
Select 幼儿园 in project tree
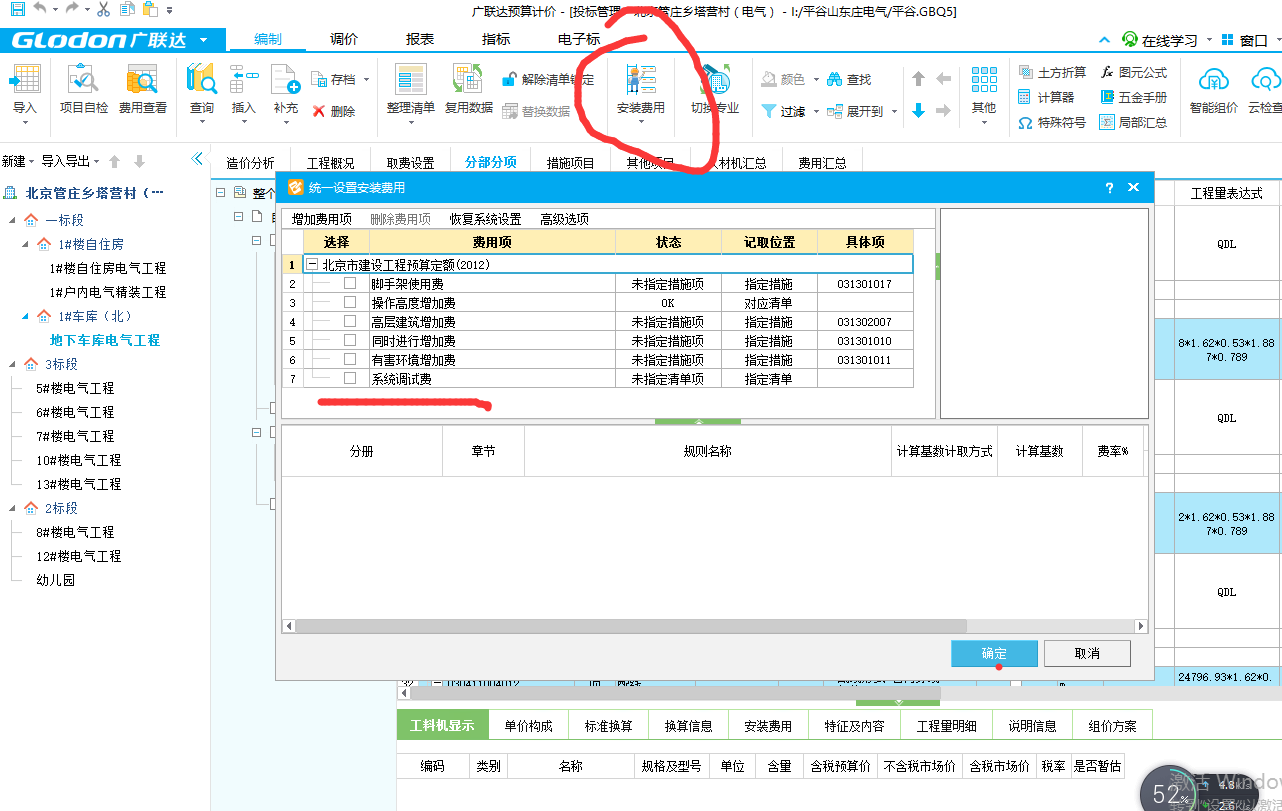pyautogui.click(x=56, y=580)
